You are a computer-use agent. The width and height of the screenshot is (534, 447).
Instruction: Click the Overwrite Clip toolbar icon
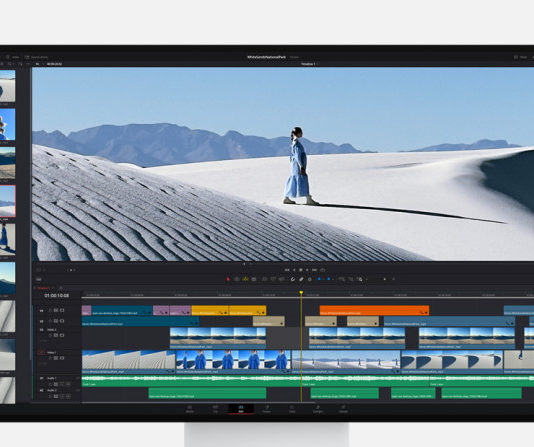[x=273, y=279]
